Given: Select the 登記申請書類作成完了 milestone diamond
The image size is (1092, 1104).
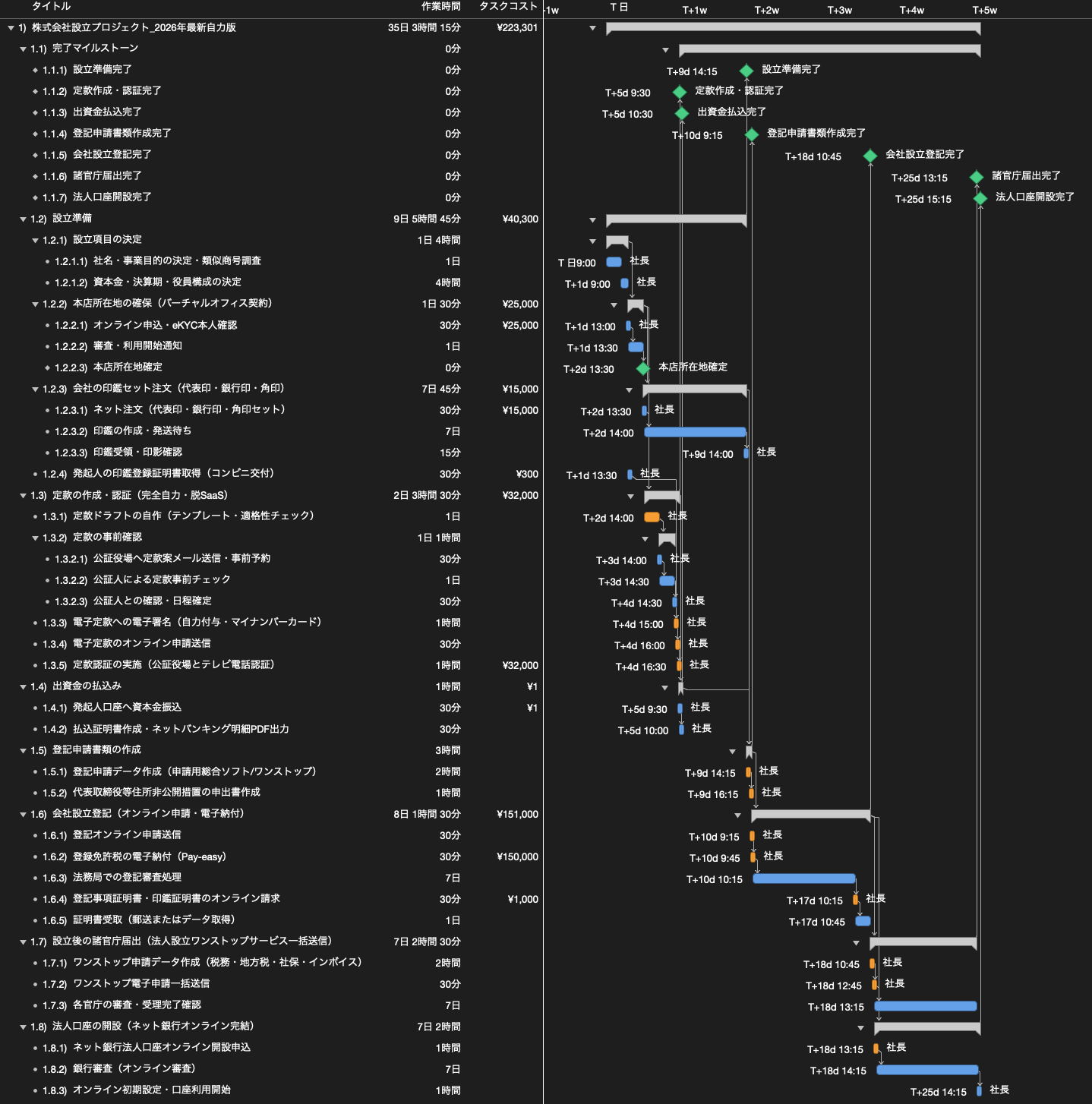Looking at the screenshot, I should pos(752,134).
